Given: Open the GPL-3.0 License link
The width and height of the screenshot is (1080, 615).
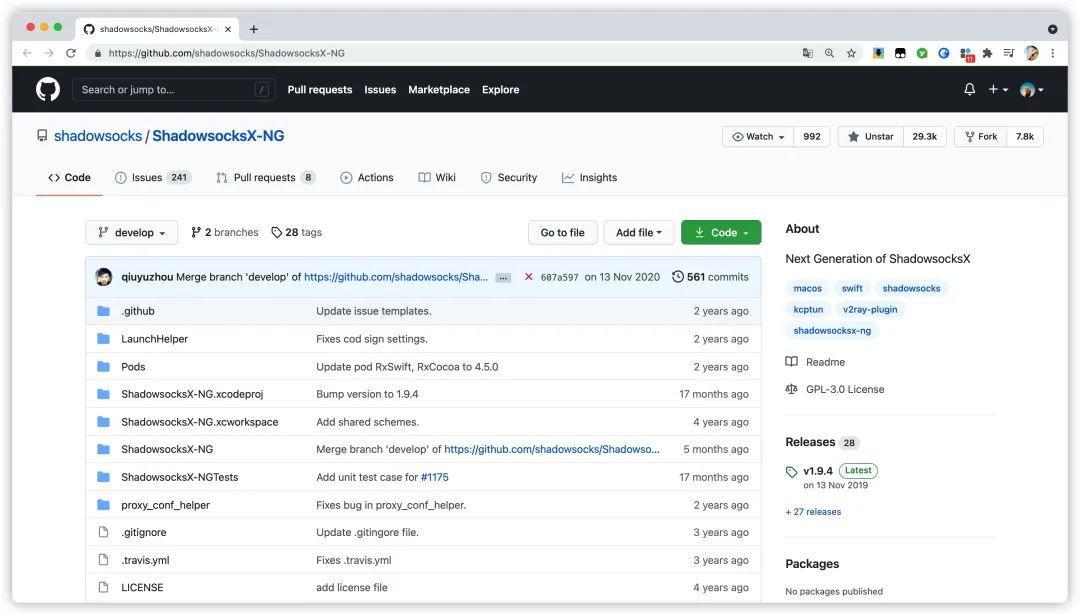Looking at the screenshot, I should 835,389.
